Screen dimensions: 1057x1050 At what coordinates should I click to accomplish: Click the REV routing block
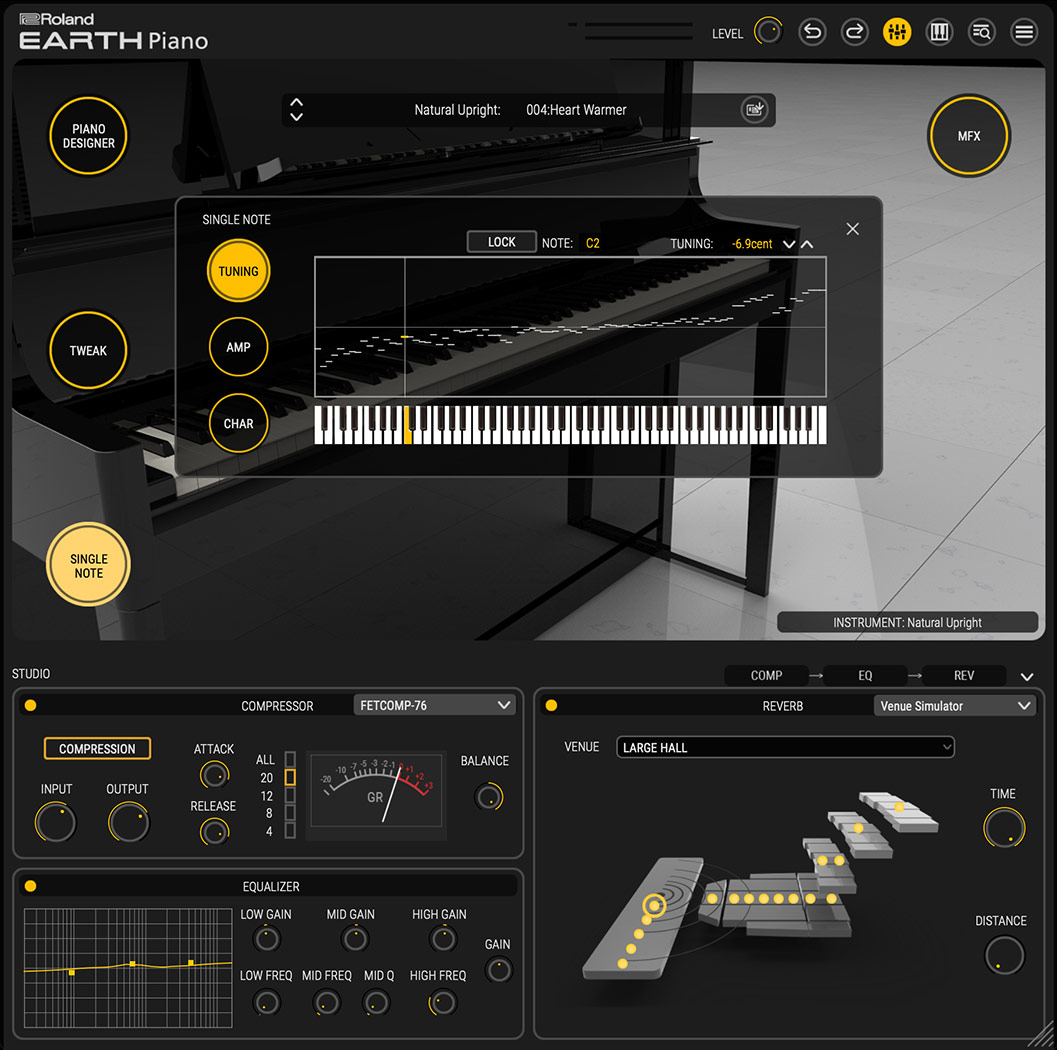(964, 675)
